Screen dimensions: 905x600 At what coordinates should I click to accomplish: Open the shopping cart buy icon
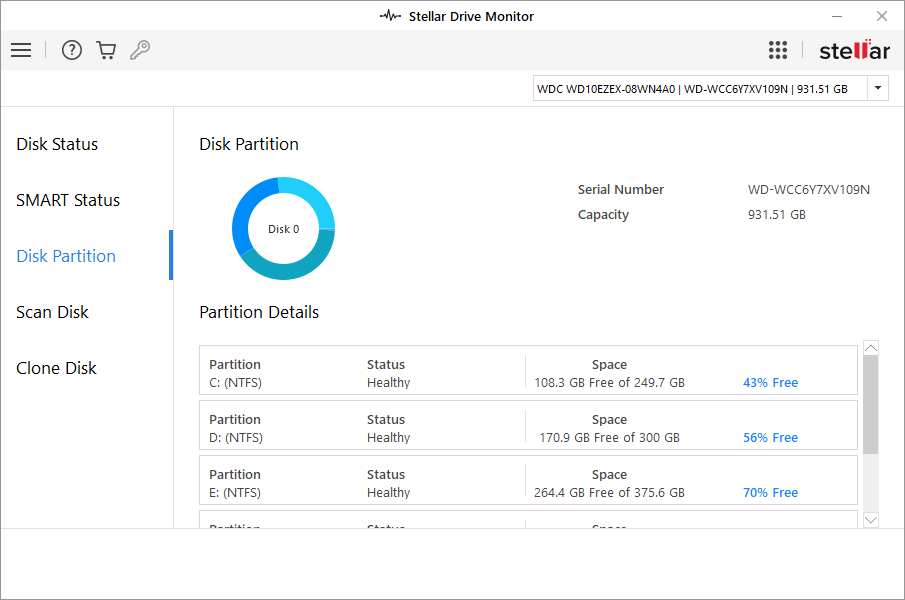point(106,50)
